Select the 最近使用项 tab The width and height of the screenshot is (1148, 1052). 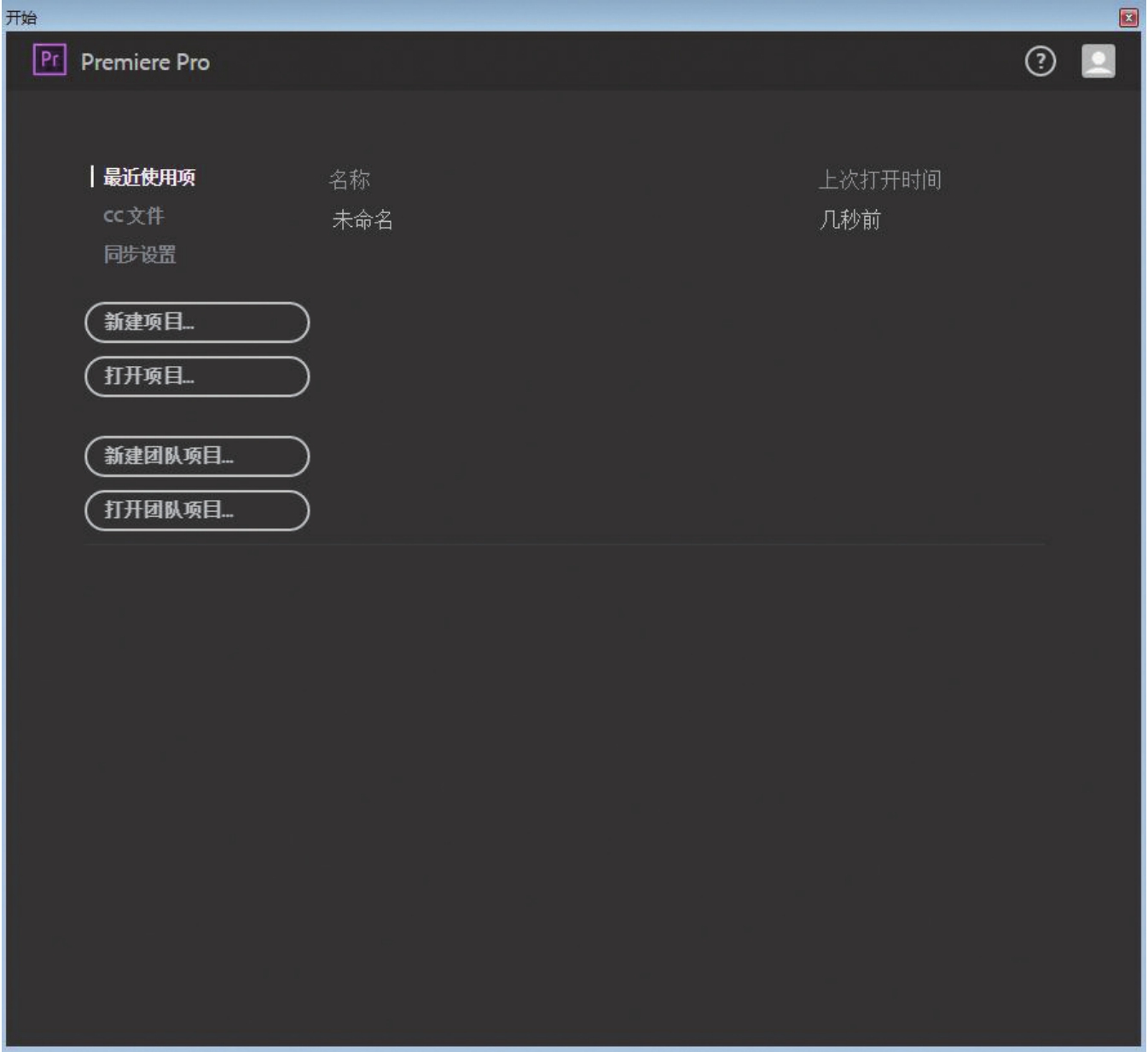coord(149,177)
